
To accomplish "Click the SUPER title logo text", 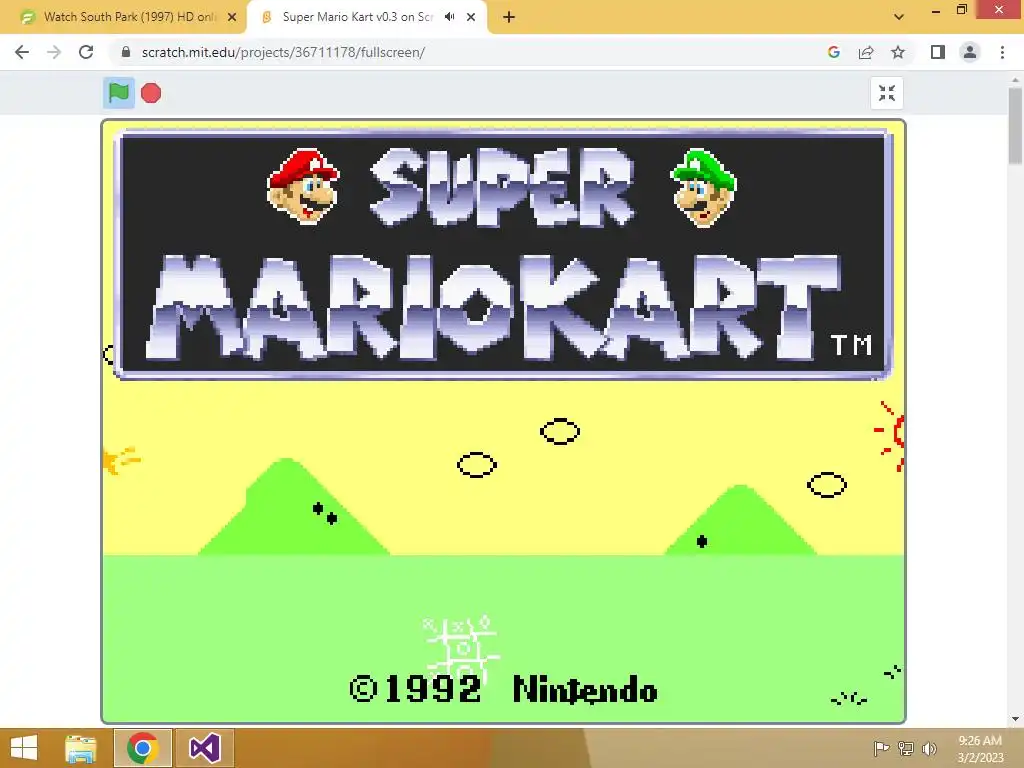I will tap(502, 186).
